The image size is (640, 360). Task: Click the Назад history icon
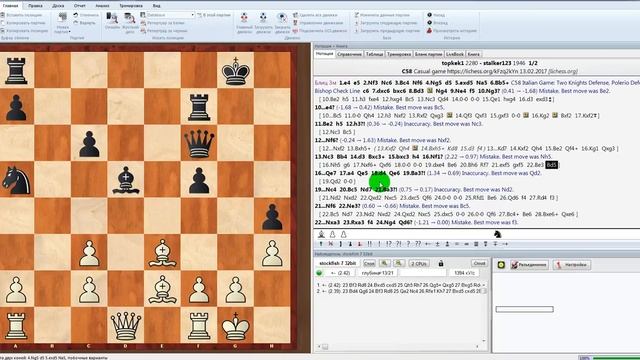[429, 15]
